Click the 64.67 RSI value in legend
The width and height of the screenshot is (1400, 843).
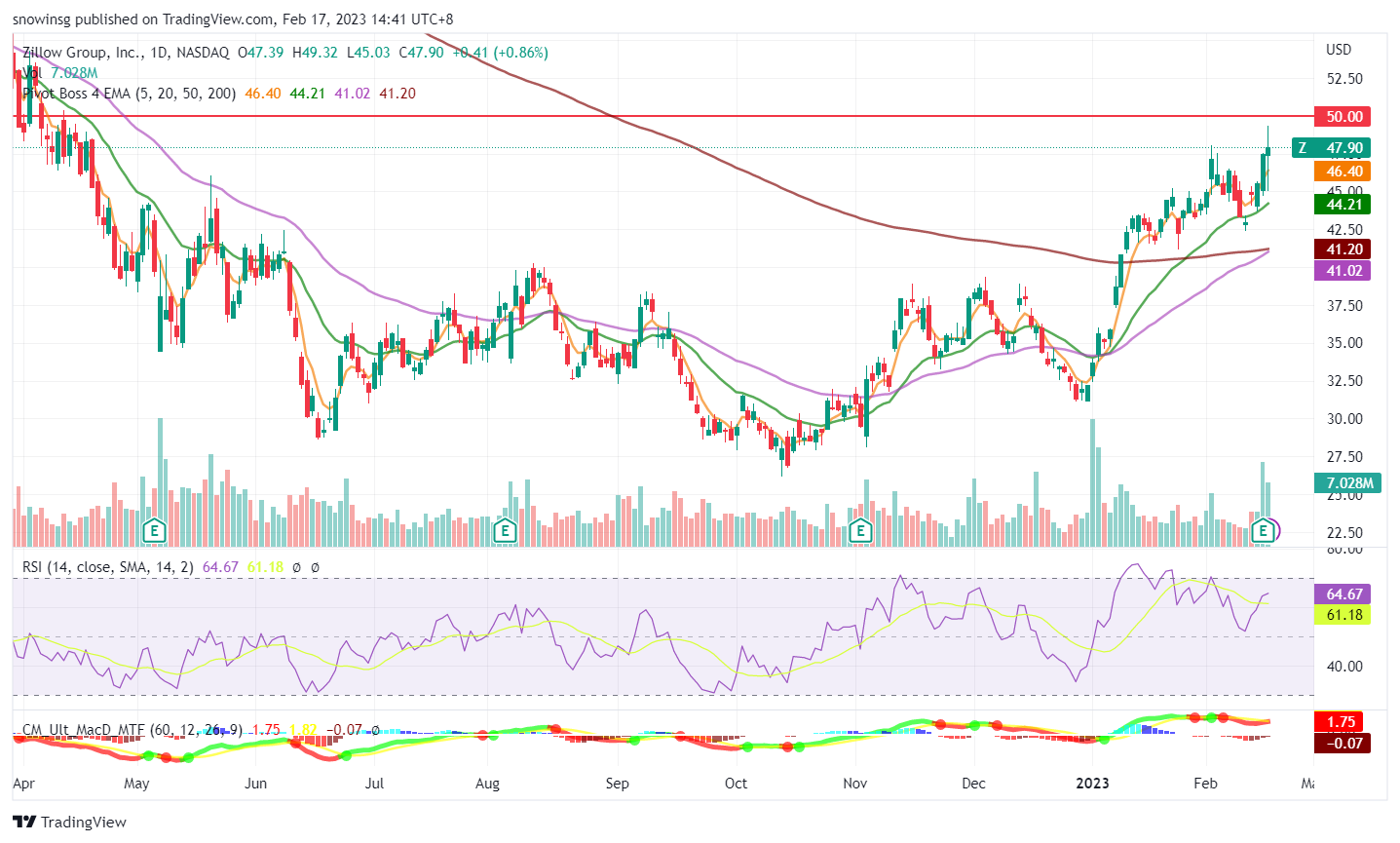(x=220, y=566)
